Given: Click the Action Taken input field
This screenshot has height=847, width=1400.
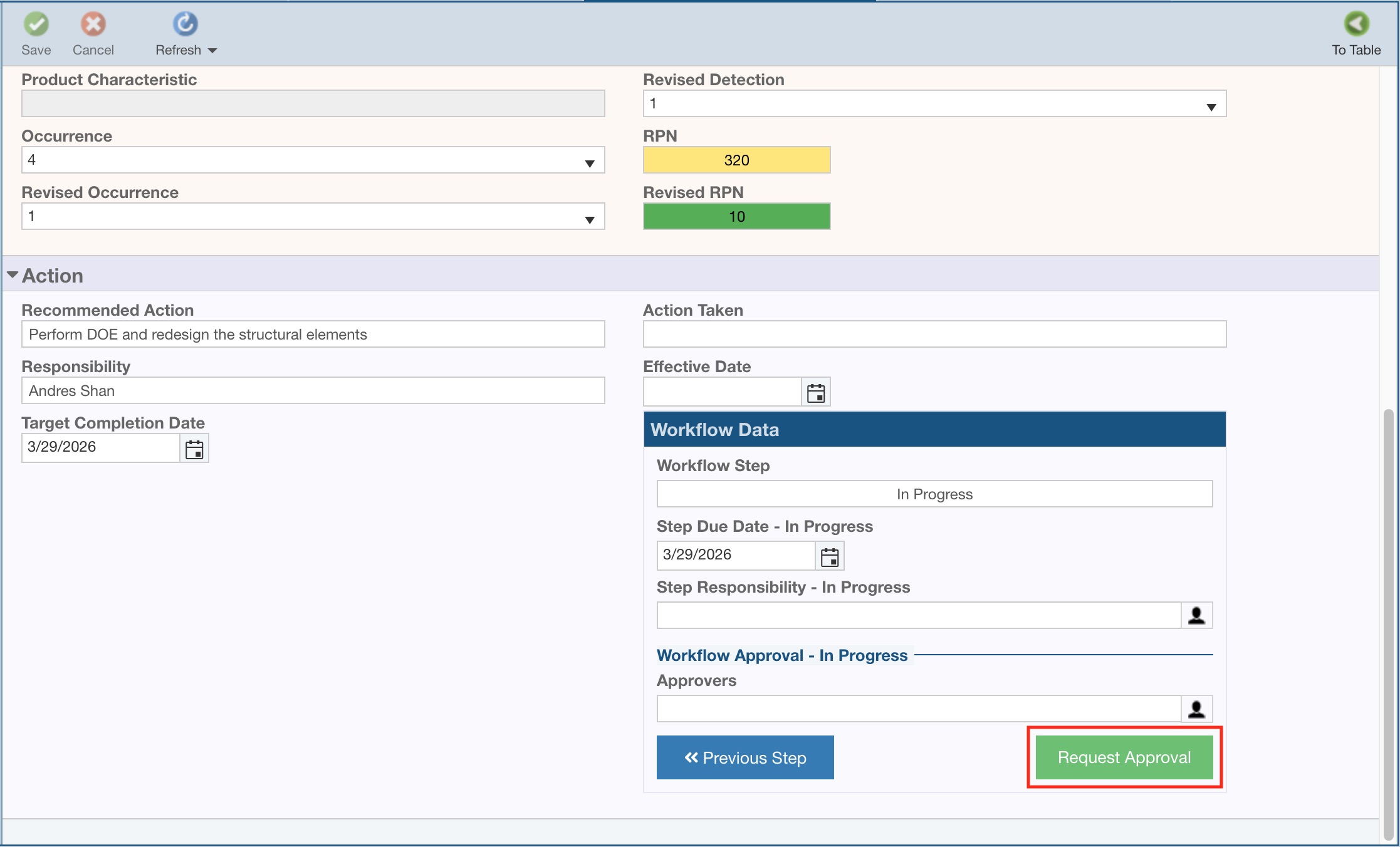Looking at the screenshot, I should tap(934, 334).
